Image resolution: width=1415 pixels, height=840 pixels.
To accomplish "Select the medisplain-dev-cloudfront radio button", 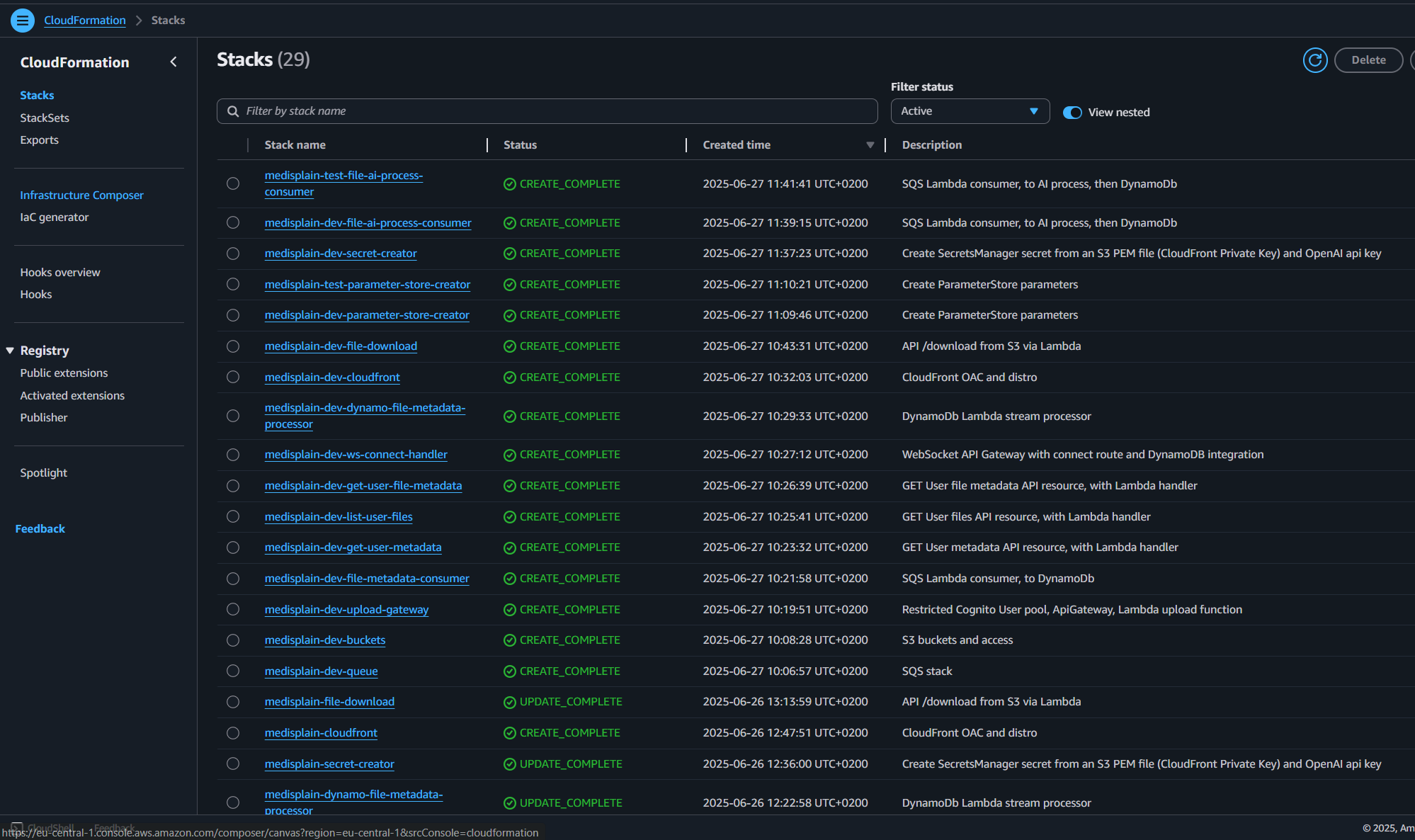I will coord(233,378).
